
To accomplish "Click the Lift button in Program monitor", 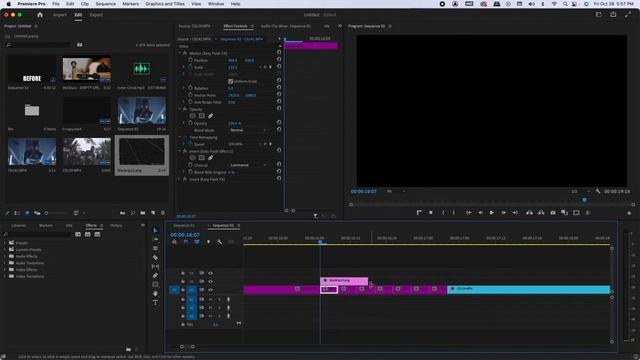I will click(x=529, y=213).
